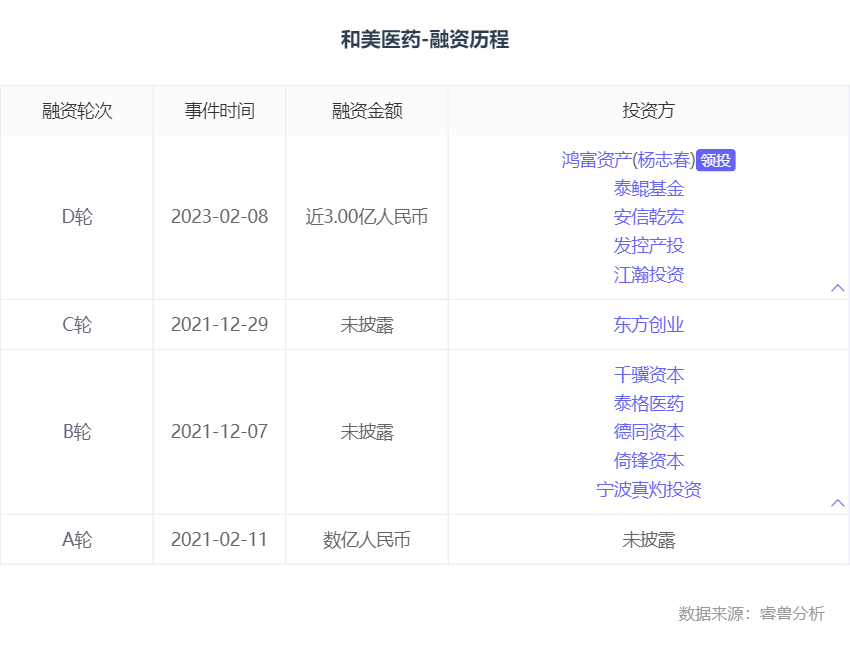The width and height of the screenshot is (850, 656).
Task: Click 未披露 investor in A轮 row
Action: (648, 540)
